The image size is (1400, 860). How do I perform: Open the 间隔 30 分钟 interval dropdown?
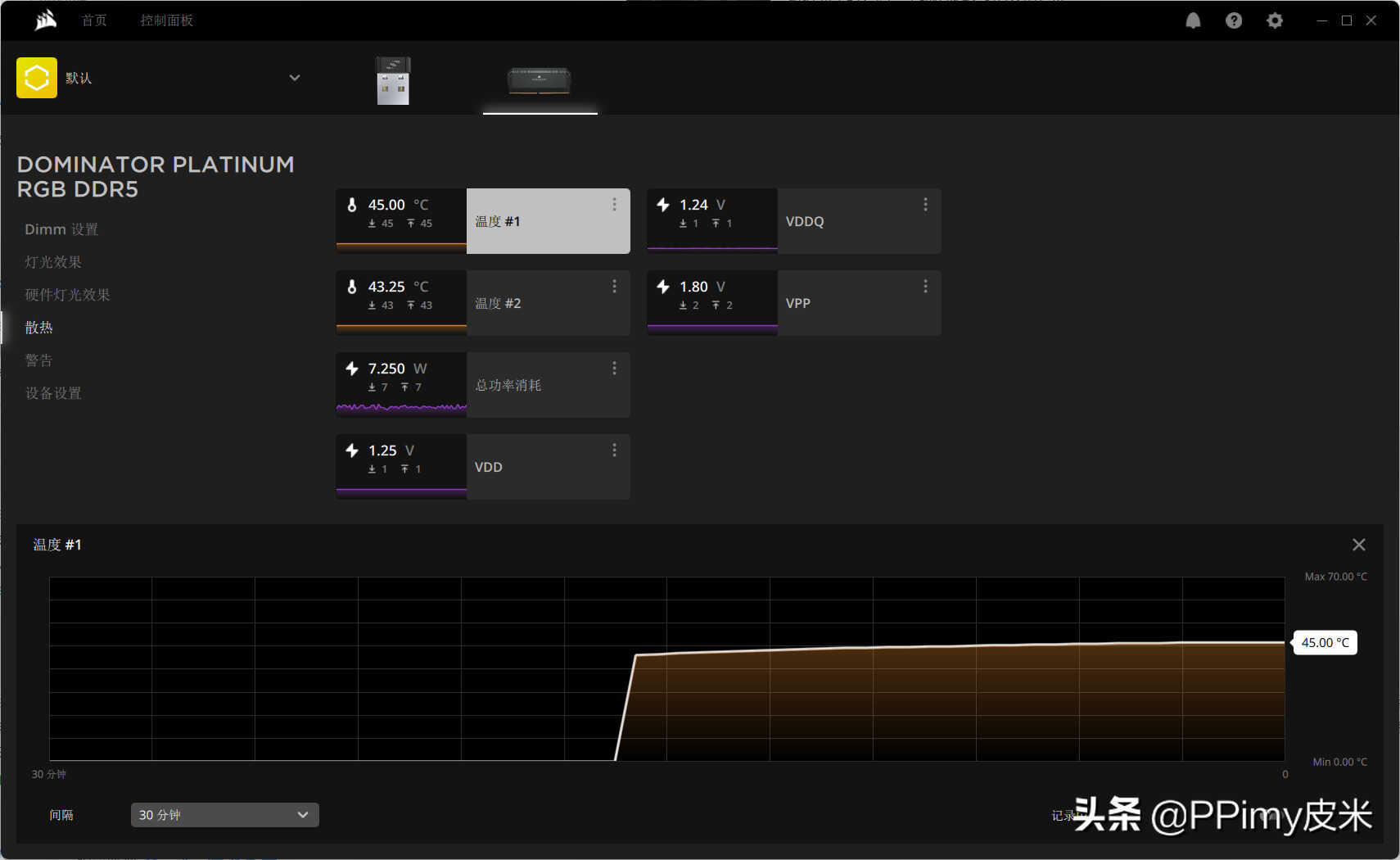coord(225,815)
